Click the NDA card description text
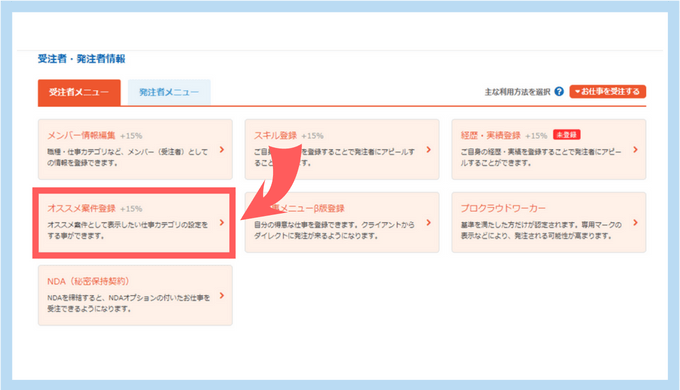 128,303
